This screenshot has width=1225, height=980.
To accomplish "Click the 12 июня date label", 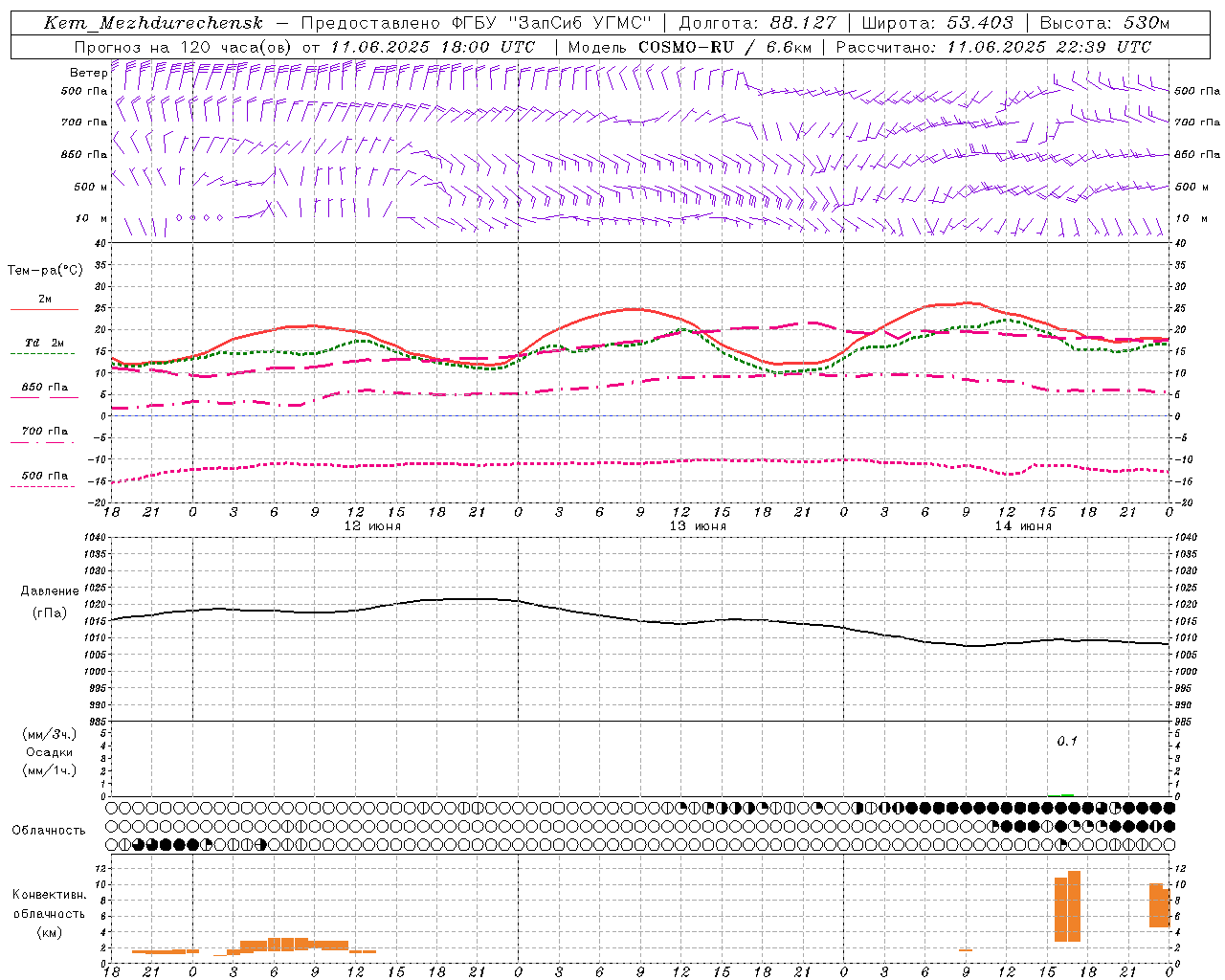I will [x=372, y=526].
